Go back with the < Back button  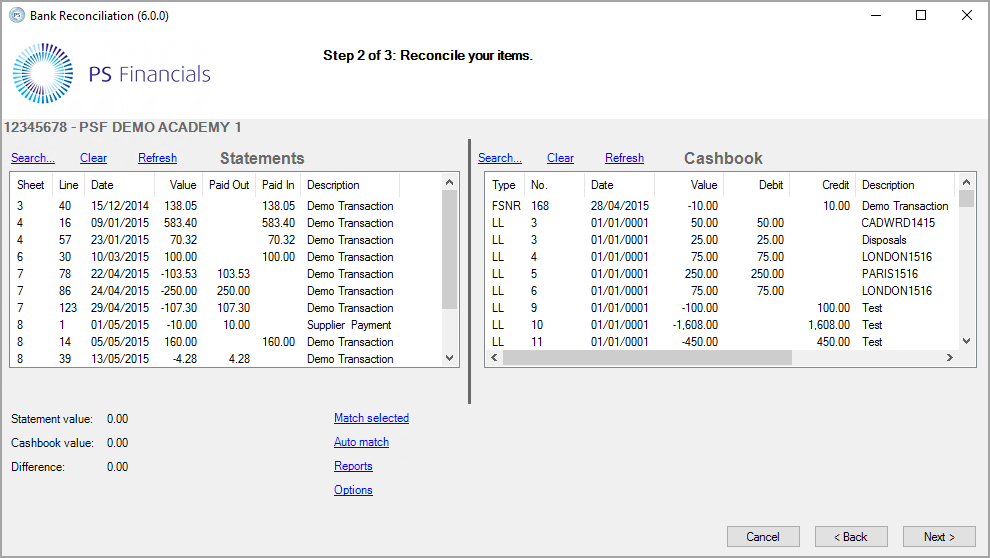(x=851, y=537)
